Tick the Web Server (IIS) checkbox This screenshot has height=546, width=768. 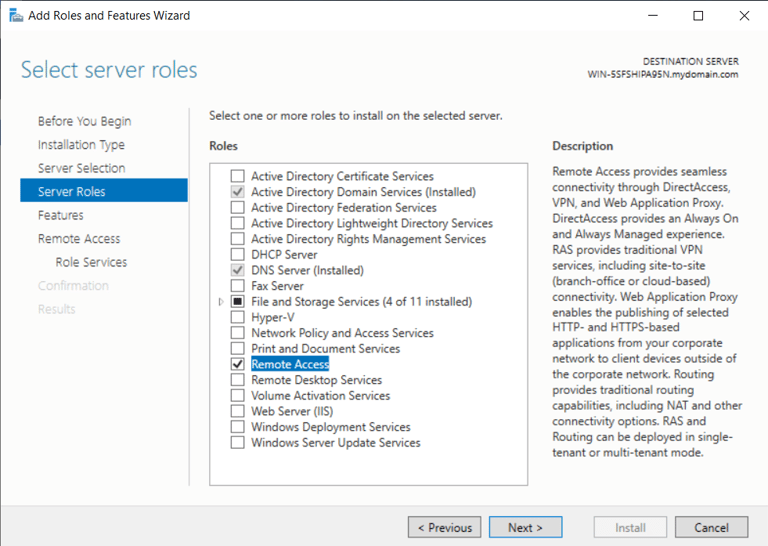point(237,412)
